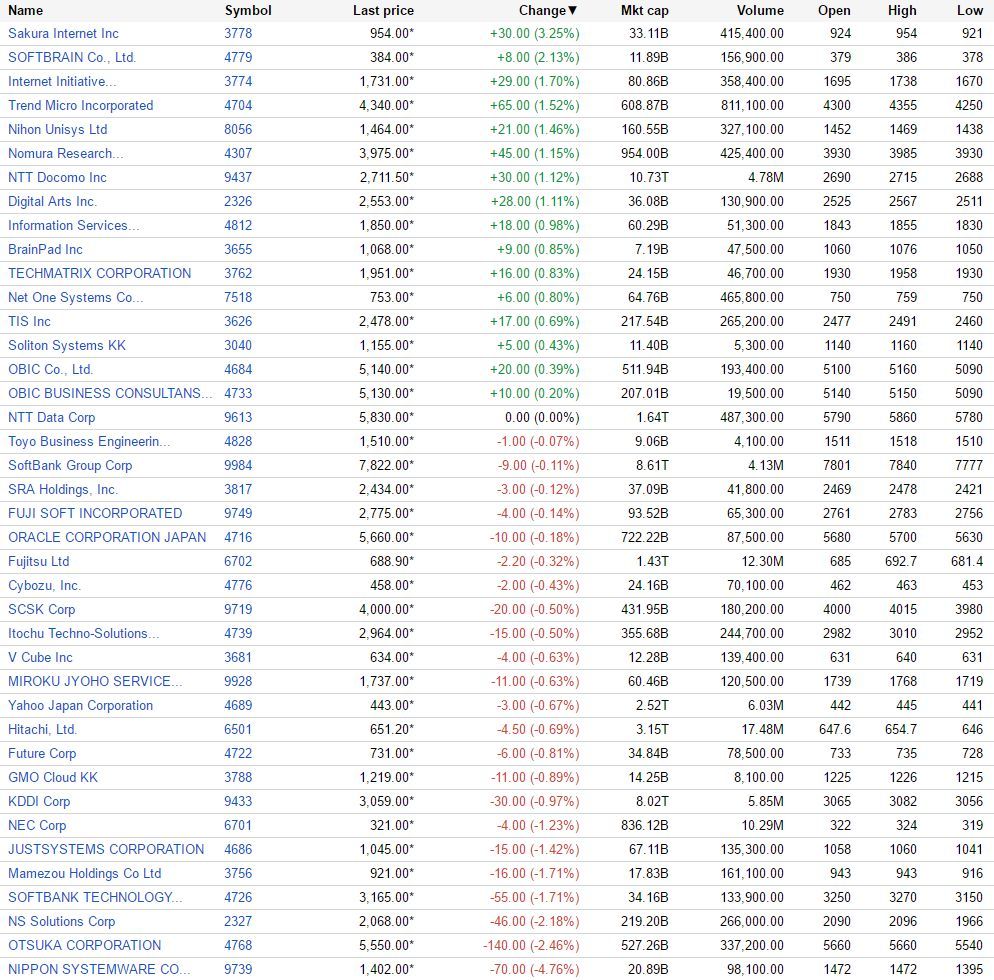The image size is (994, 980).
Task: Open Mamezou Holdings Co Ltd link
Action: tap(84, 875)
